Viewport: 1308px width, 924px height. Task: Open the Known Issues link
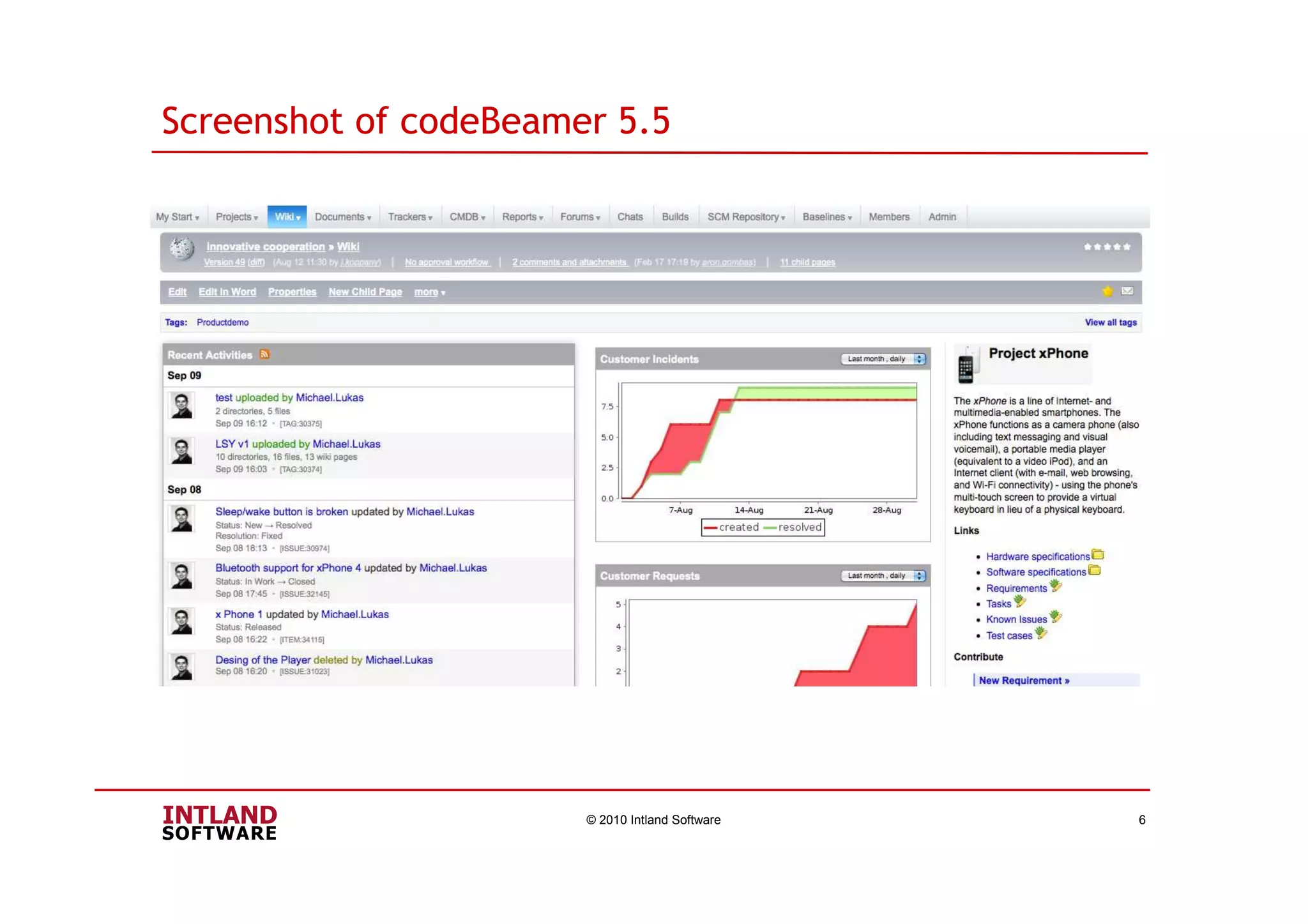tap(1017, 619)
